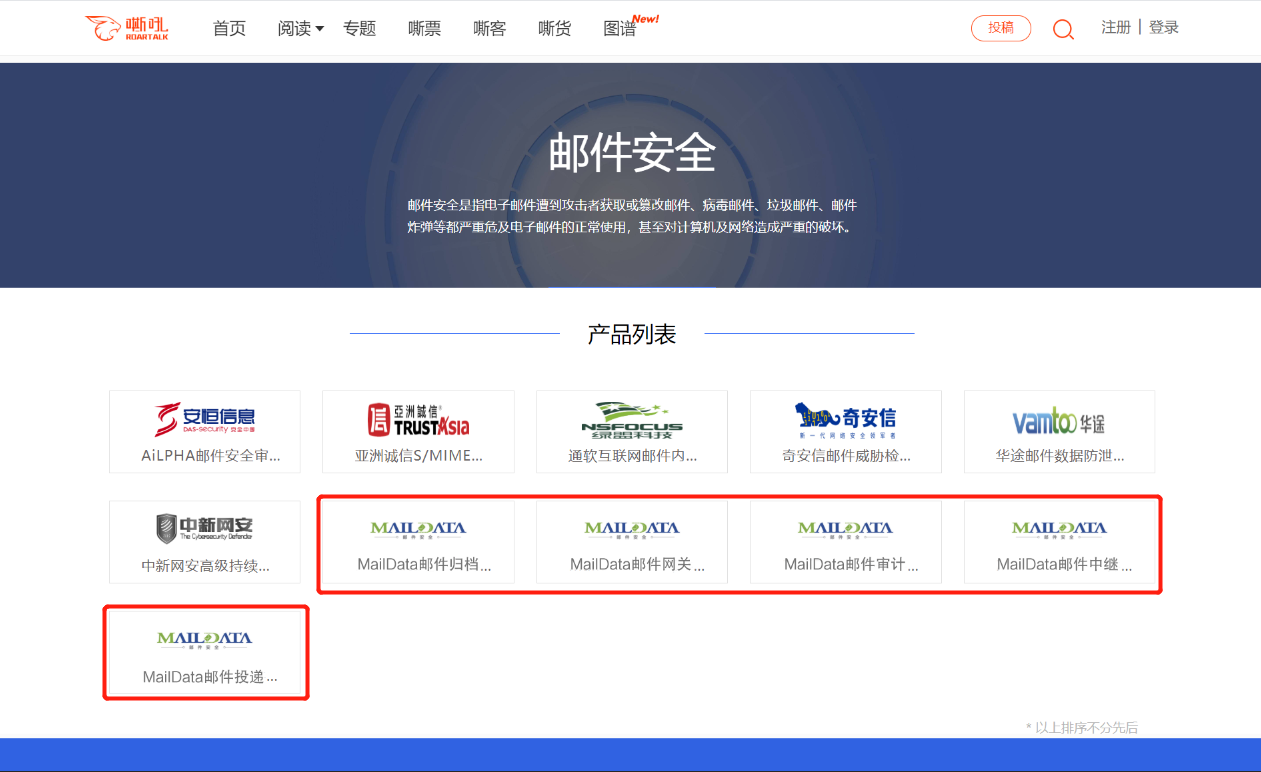
Task: Open the AiLPHA邮件安全审 product card
Action: [204, 431]
